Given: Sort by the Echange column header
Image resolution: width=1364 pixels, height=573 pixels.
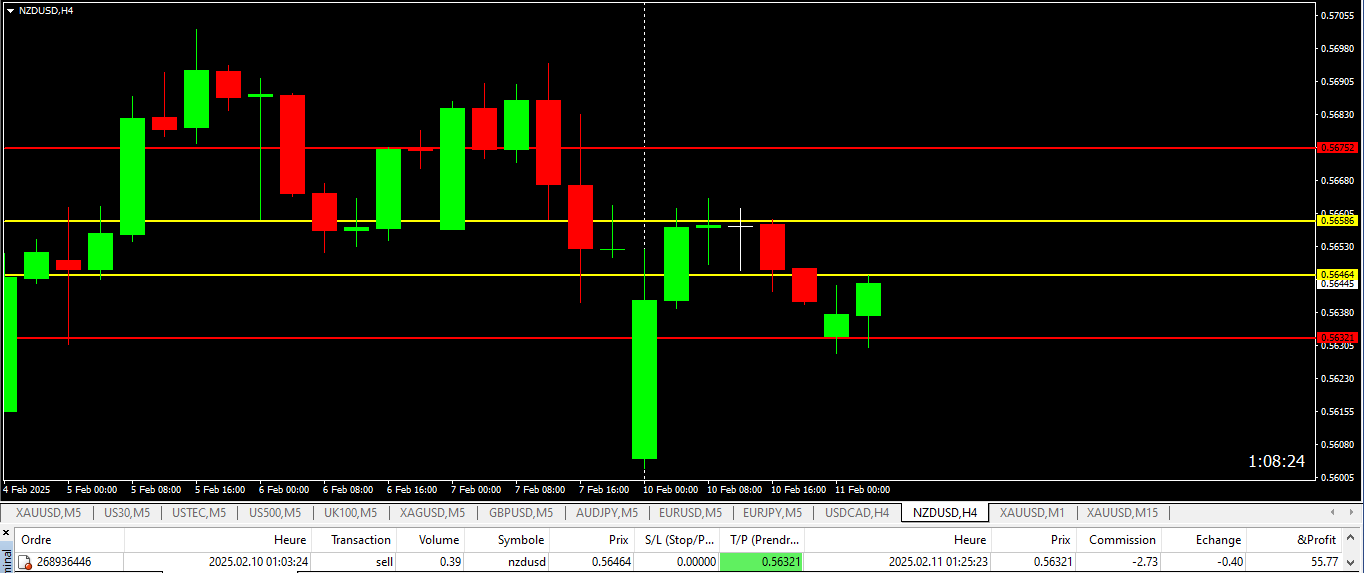Looking at the screenshot, I should click(1205, 540).
